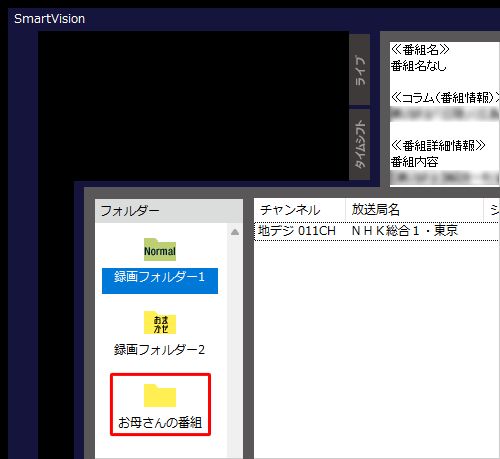Switch to the タイムシフト tab
This screenshot has width=500, height=459.
(360, 145)
